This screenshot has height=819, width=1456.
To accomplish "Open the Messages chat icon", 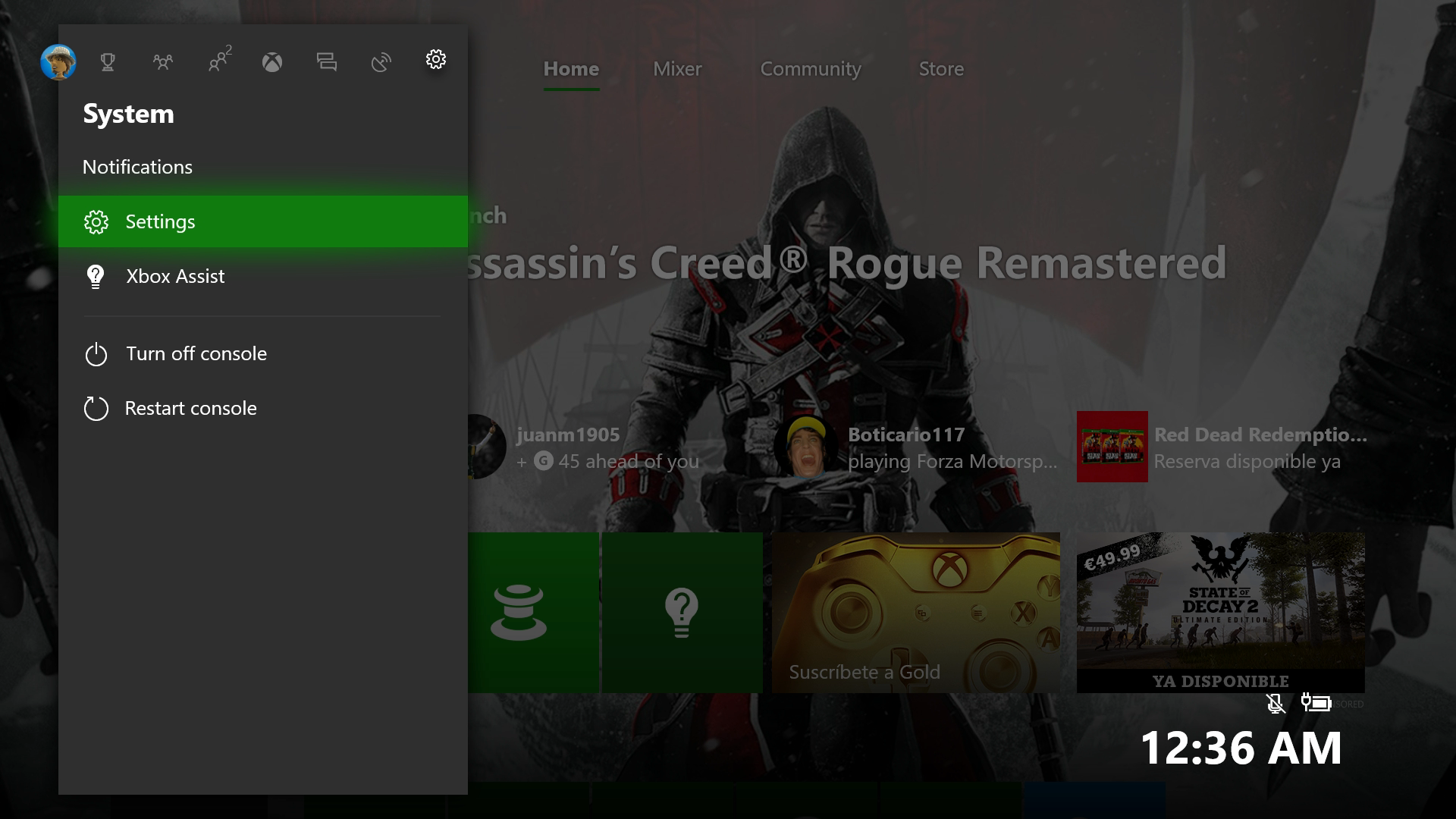I will pos(327,61).
